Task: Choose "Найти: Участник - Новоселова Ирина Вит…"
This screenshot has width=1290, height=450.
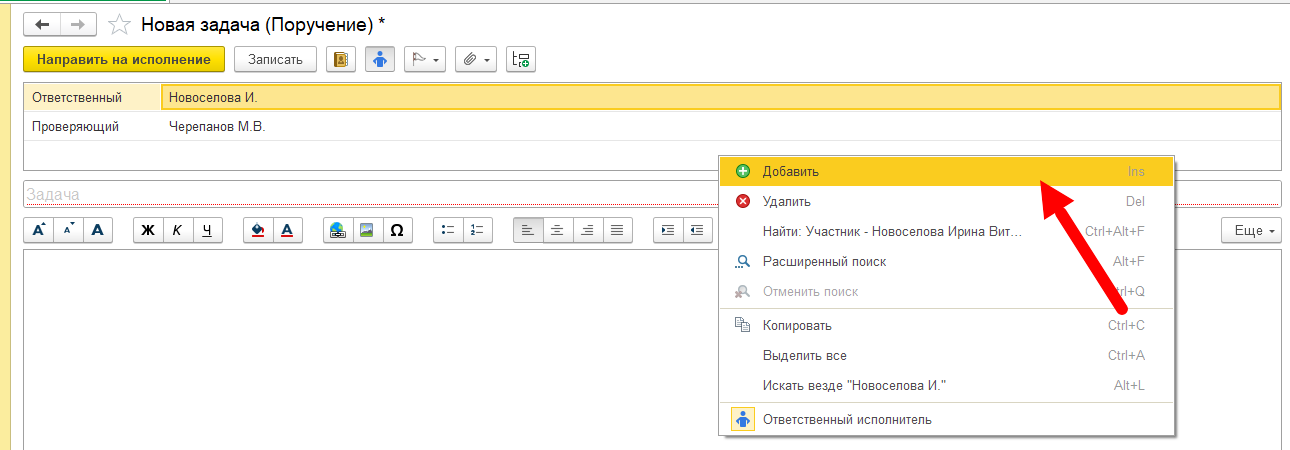Action: click(948, 232)
